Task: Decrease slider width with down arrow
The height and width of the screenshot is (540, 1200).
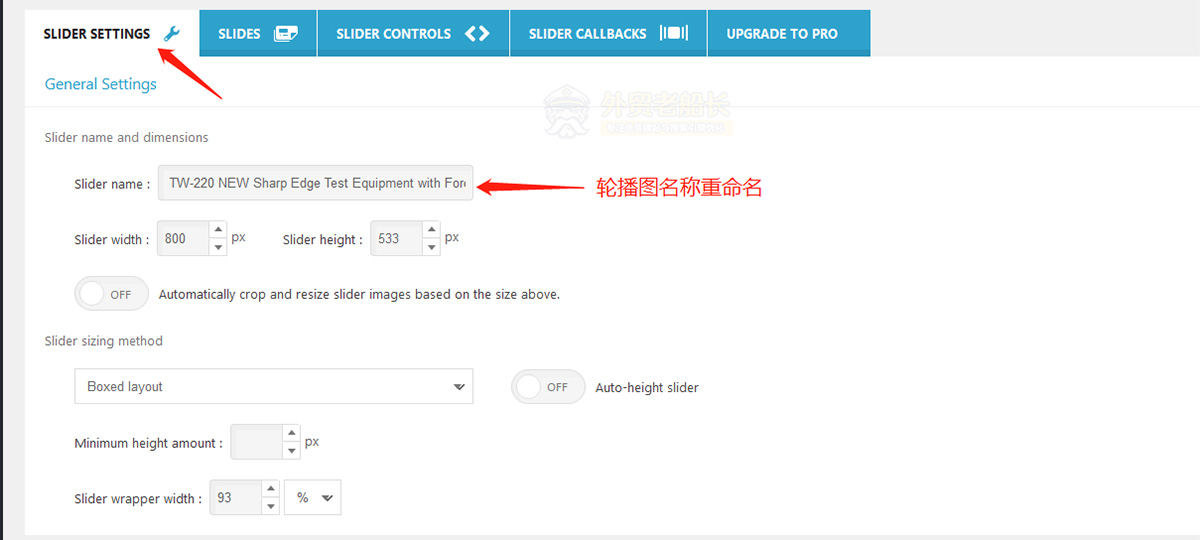Action: point(218,247)
